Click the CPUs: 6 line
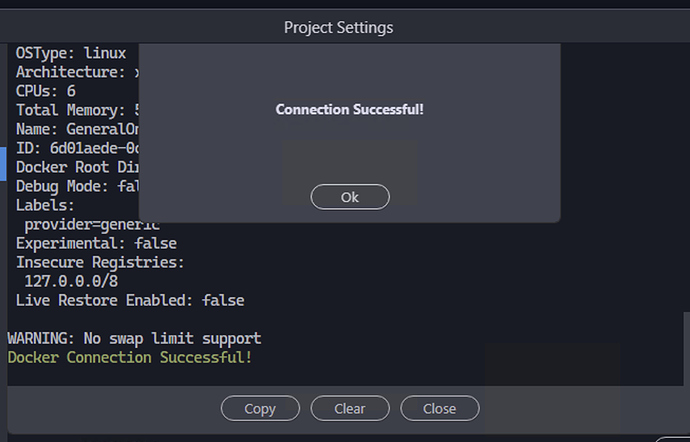This screenshot has height=442, width=690. [46, 91]
